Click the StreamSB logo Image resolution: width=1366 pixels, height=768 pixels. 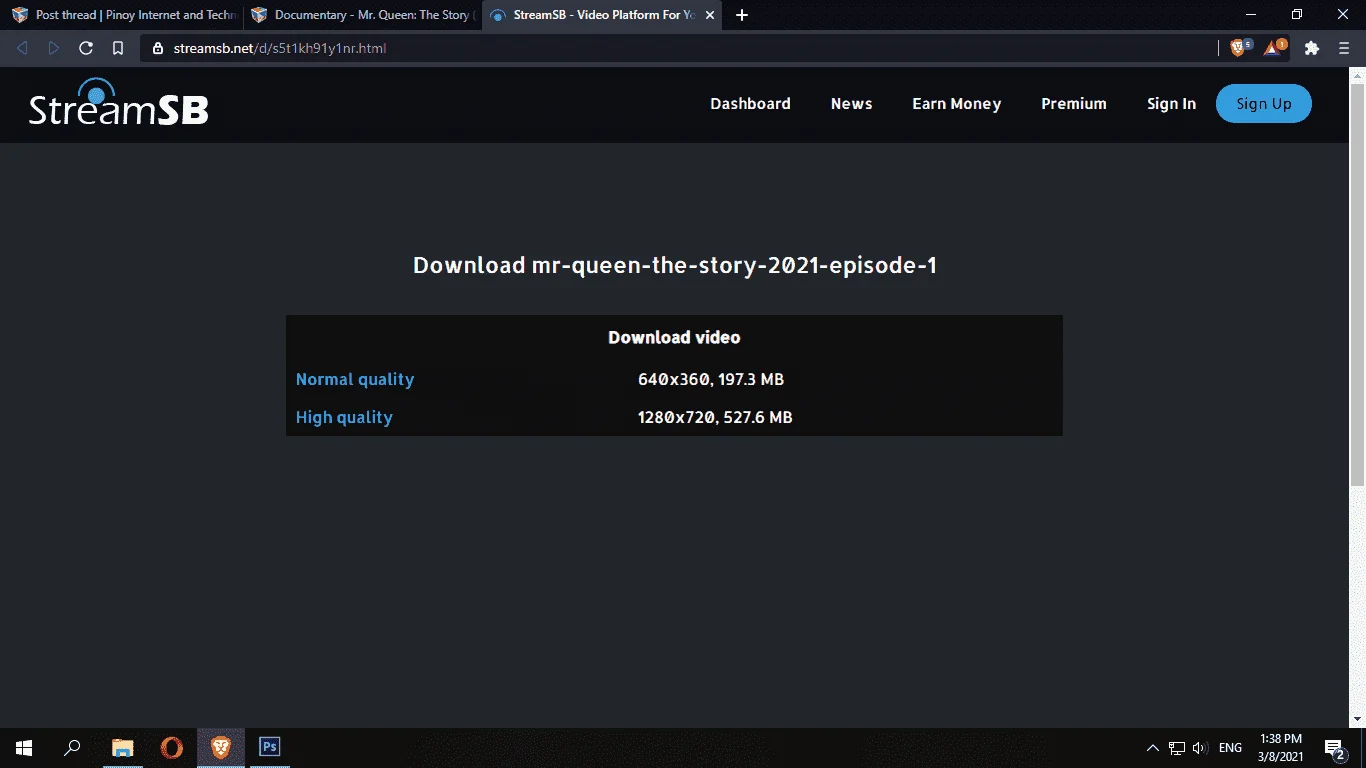[x=118, y=103]
